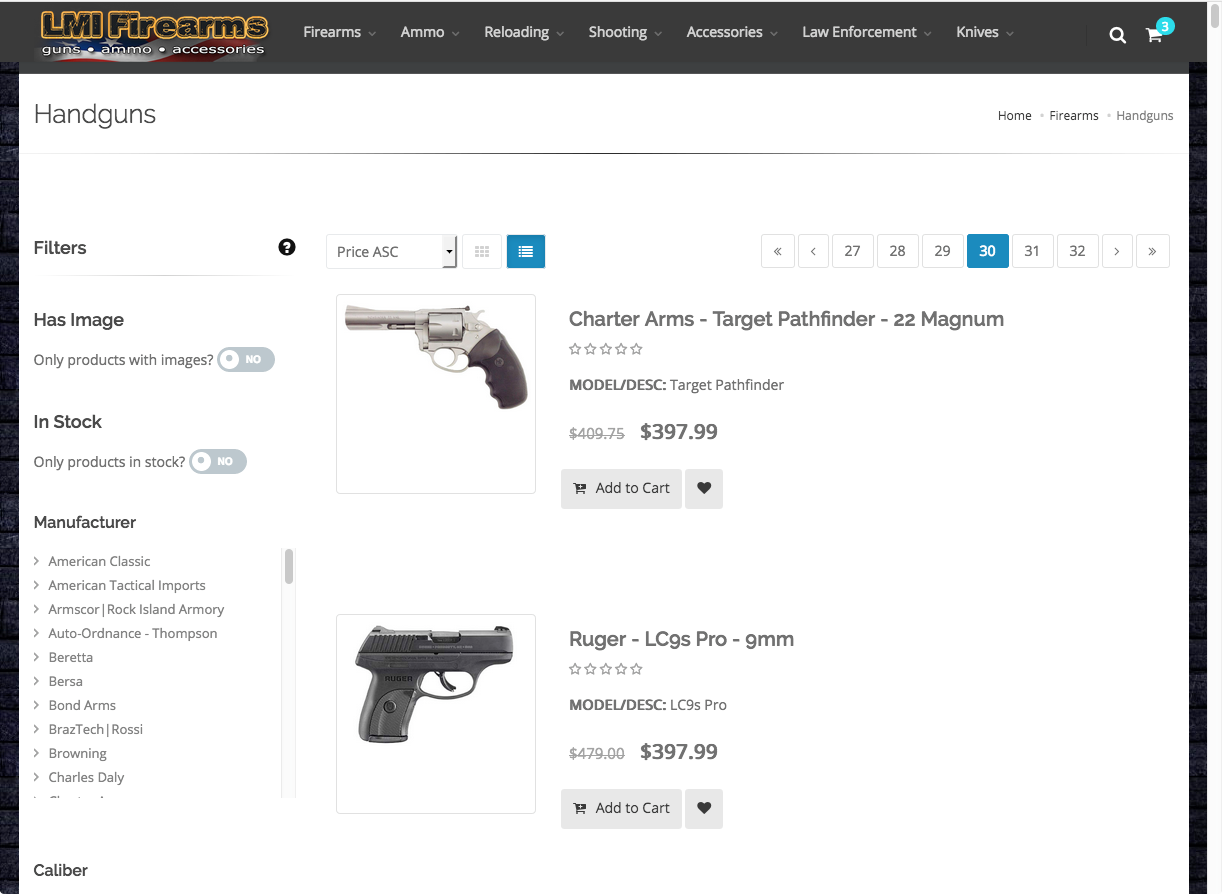Open the search magnifier icon
The image size is (1222, 894).
[x=1118, y=35]
